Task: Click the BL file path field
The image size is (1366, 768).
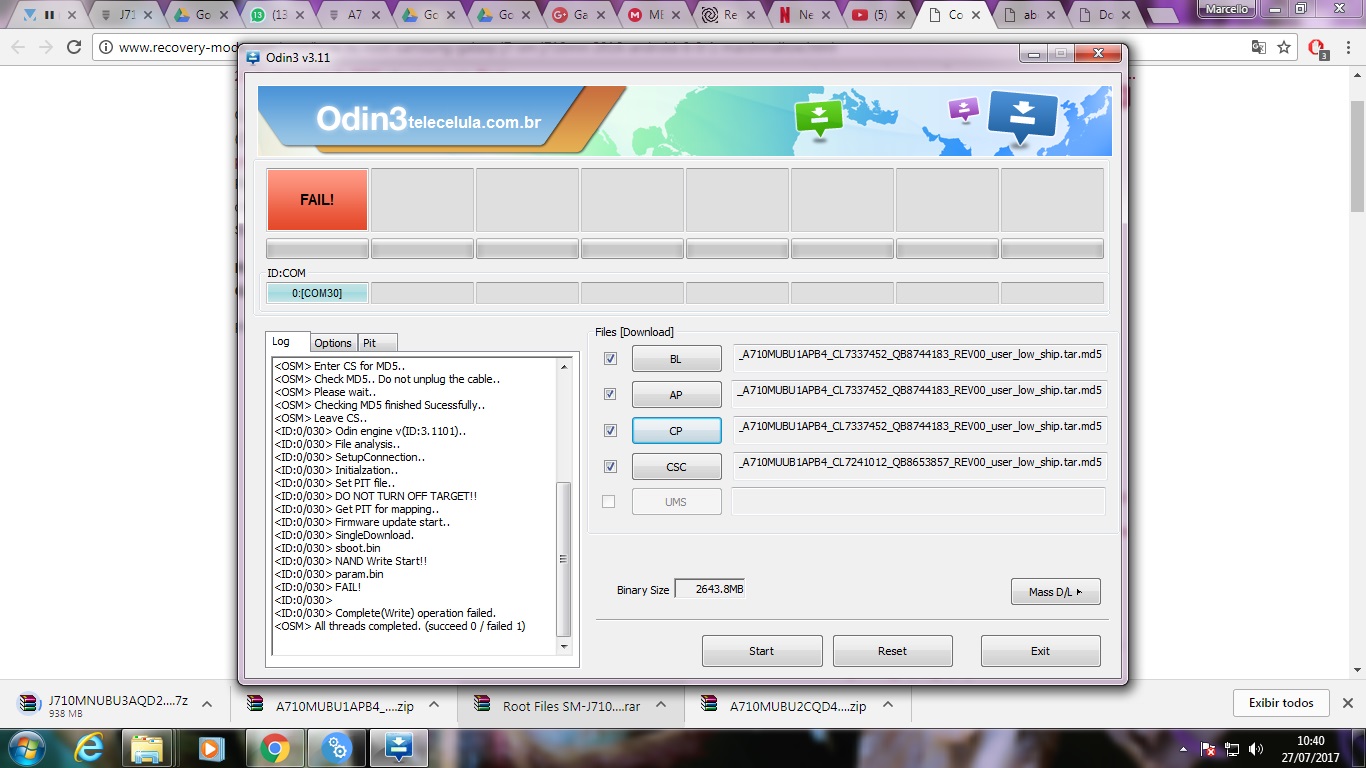Action: click(919, 358)
